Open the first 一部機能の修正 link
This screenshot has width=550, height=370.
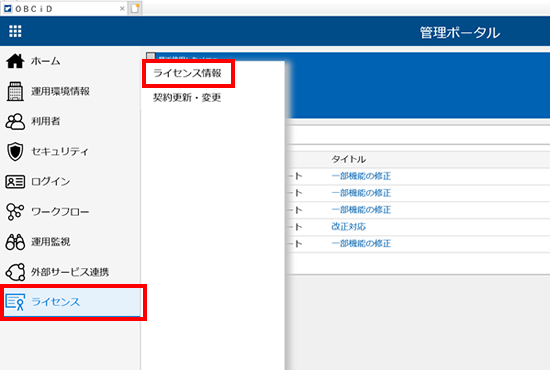[361, 176]
